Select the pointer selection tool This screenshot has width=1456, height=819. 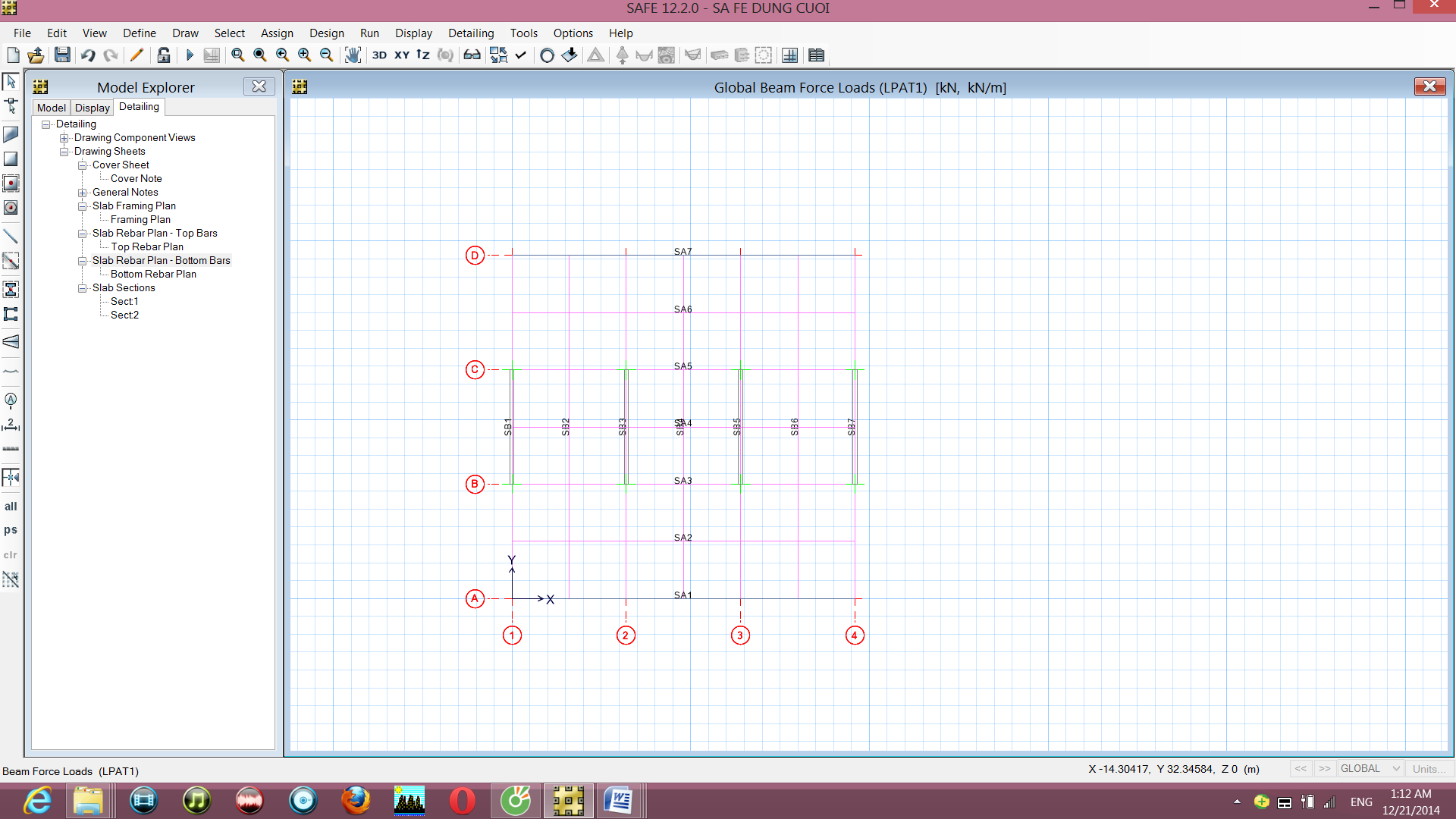tap(11, 81)
